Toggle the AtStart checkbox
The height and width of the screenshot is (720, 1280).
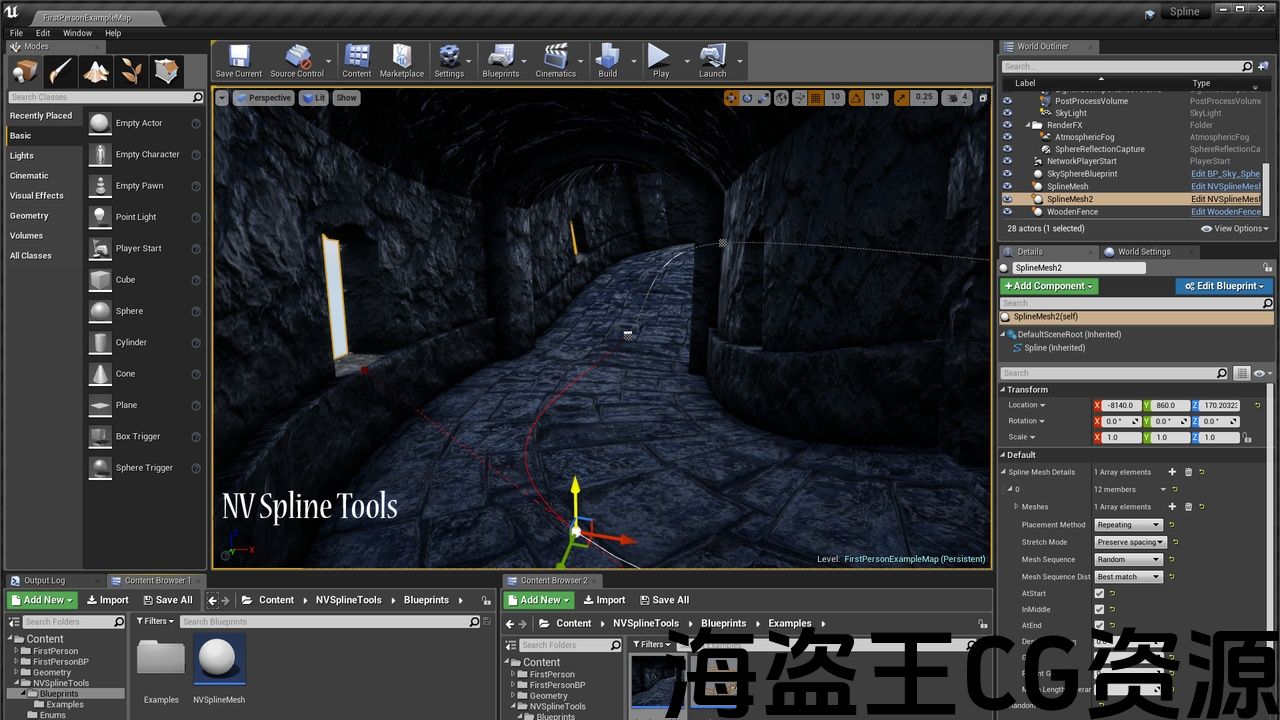tap(1099, 593)
